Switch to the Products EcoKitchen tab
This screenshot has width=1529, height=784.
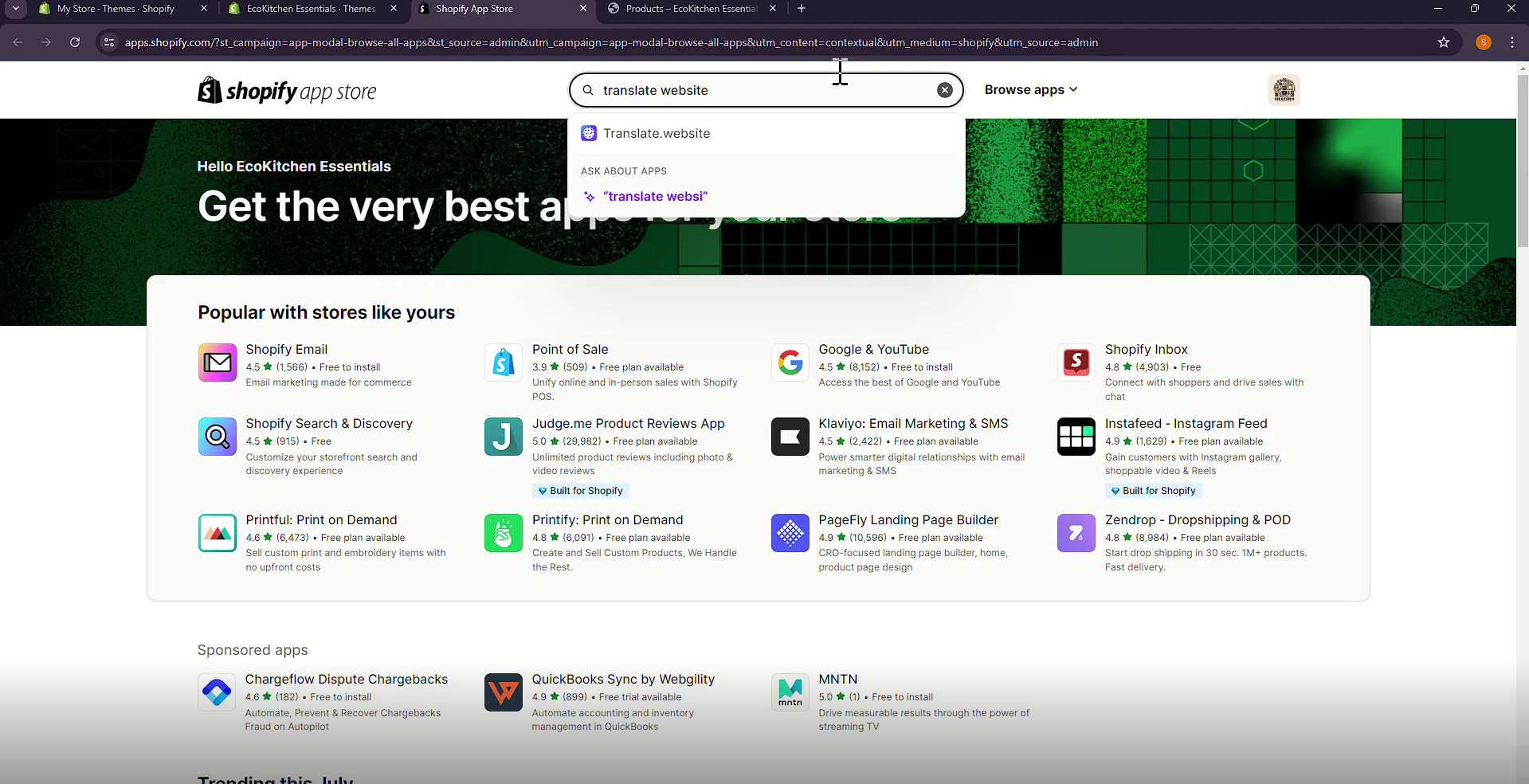click(692, 9)
